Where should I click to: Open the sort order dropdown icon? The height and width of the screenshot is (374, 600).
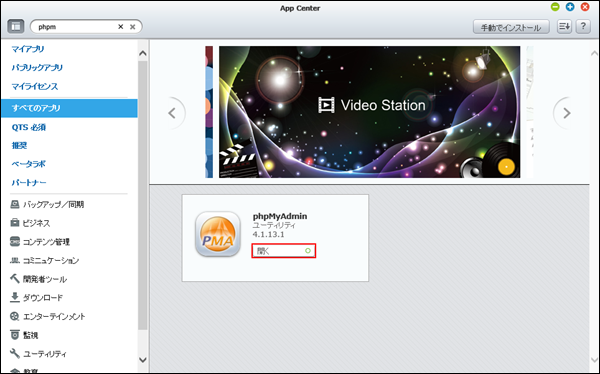tap(564, 26)
